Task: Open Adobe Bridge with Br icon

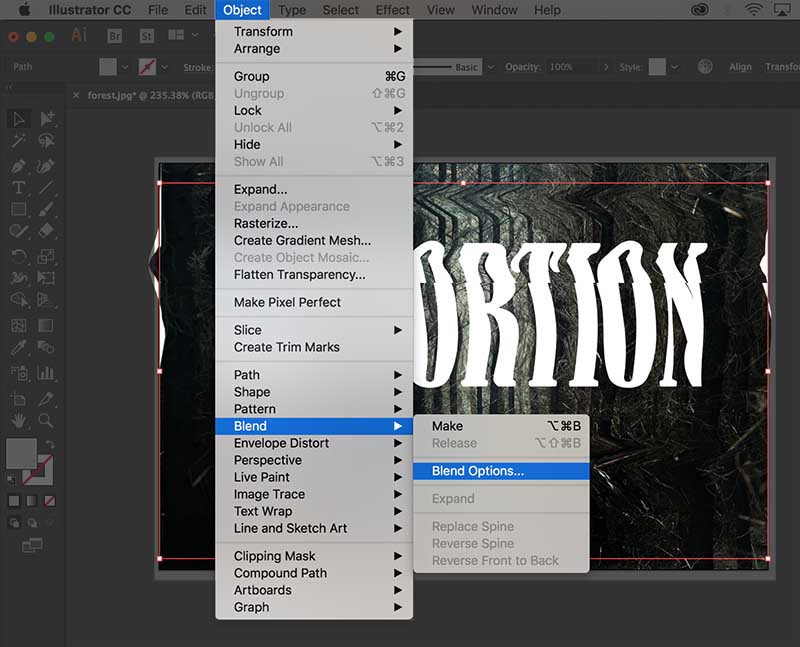Action: click(115, 36)
